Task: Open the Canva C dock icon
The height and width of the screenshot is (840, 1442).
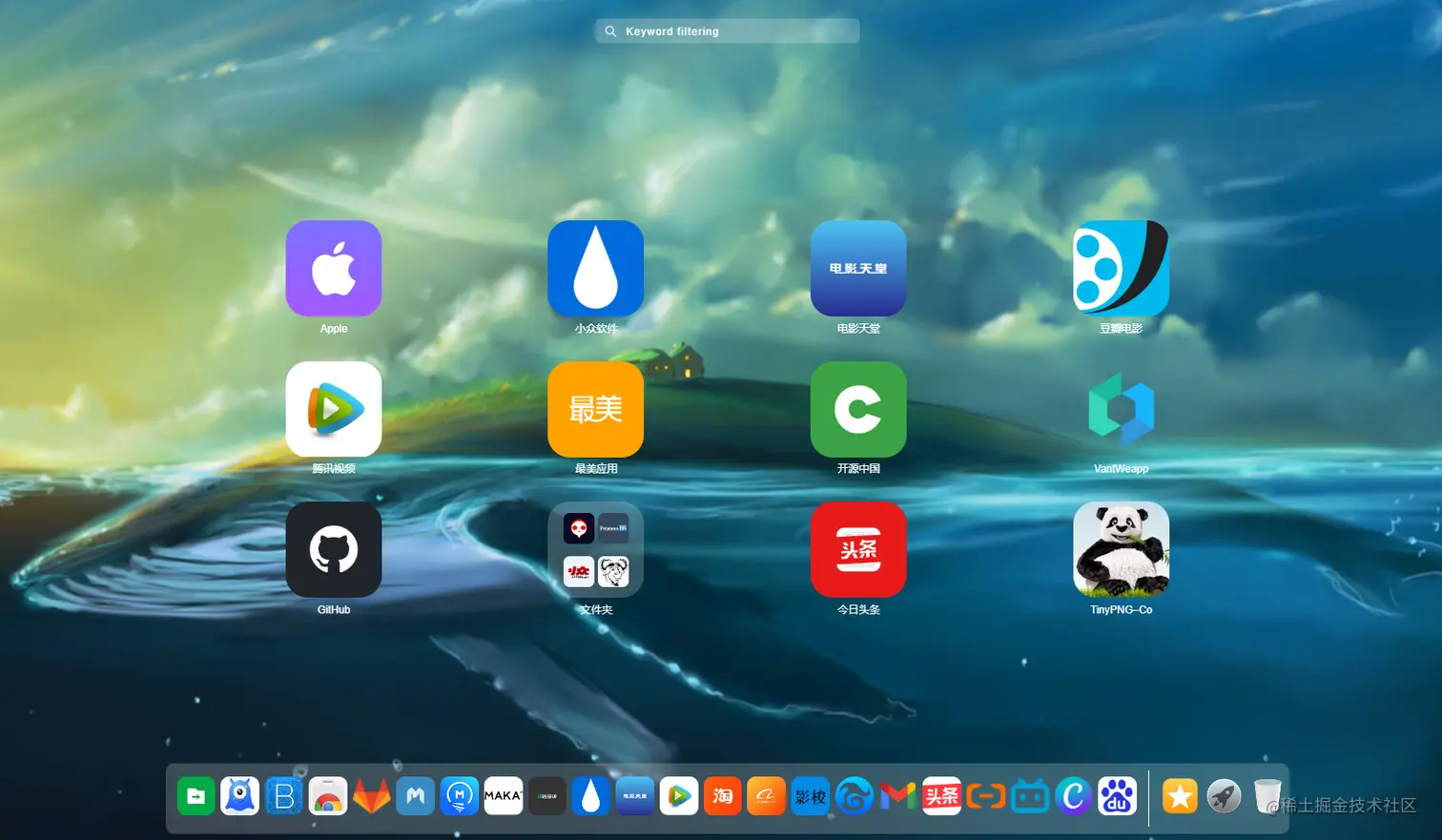Action: pyautogui.click(x=1074, y=796)
